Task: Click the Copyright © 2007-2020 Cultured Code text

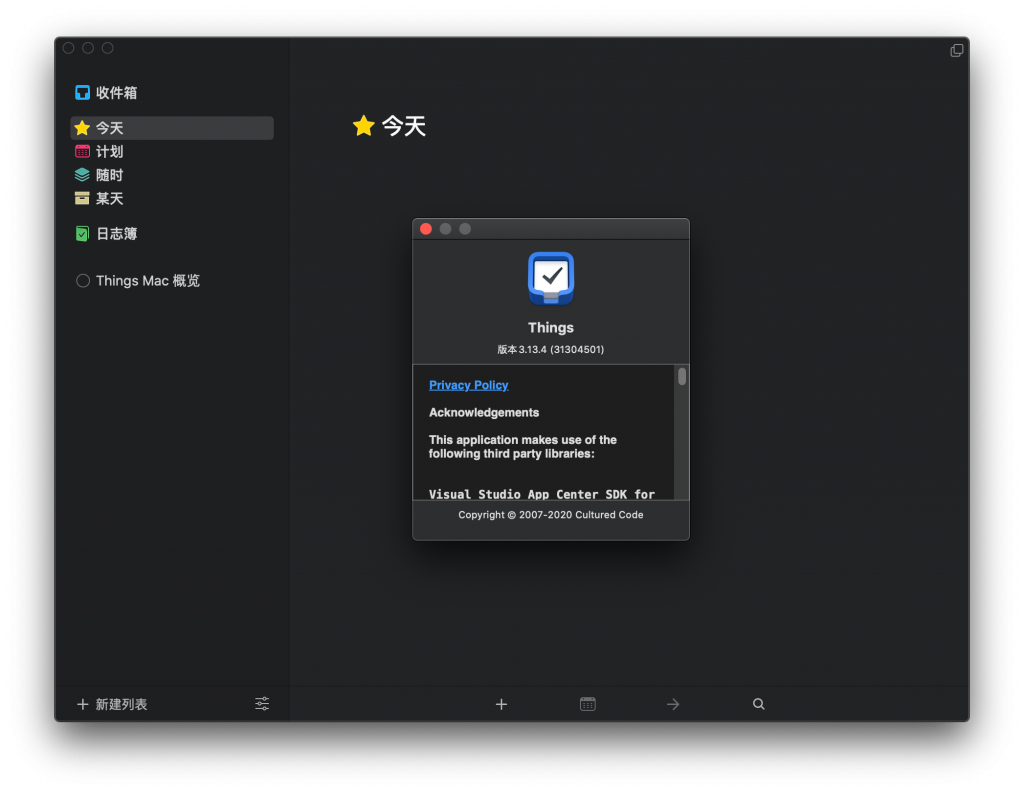Action: pyautogui.click(x=551, y=515)
